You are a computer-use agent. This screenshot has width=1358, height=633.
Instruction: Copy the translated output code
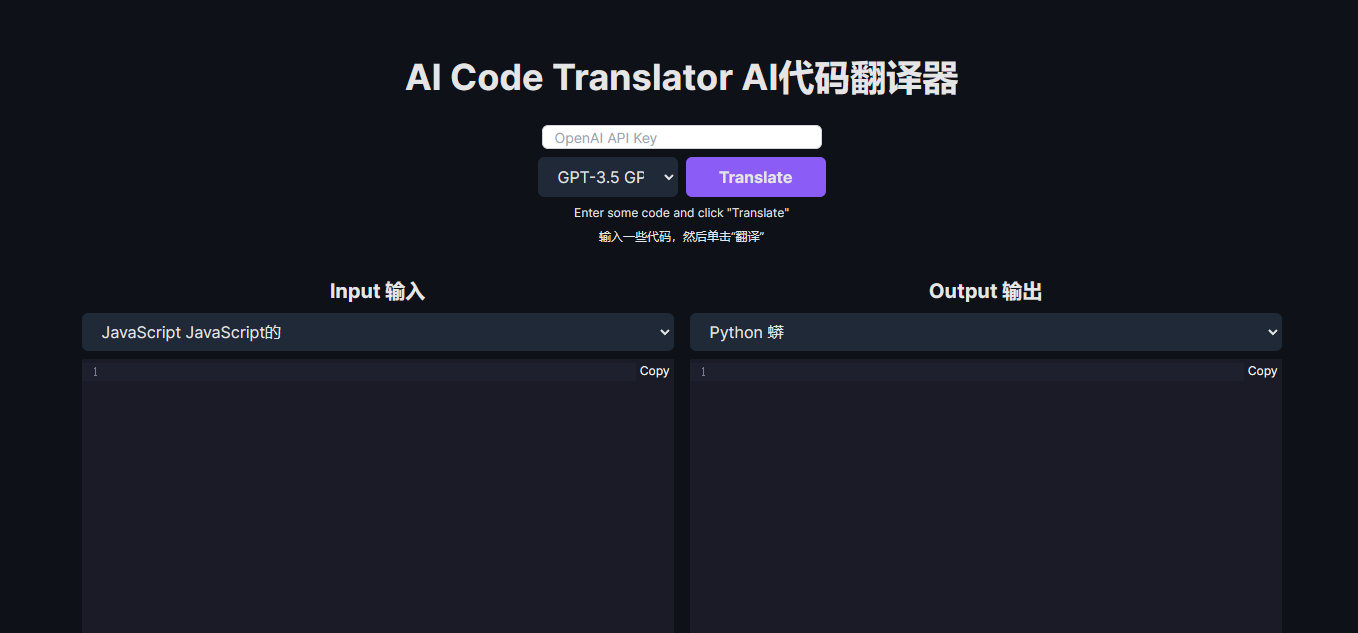point(1262,370)
